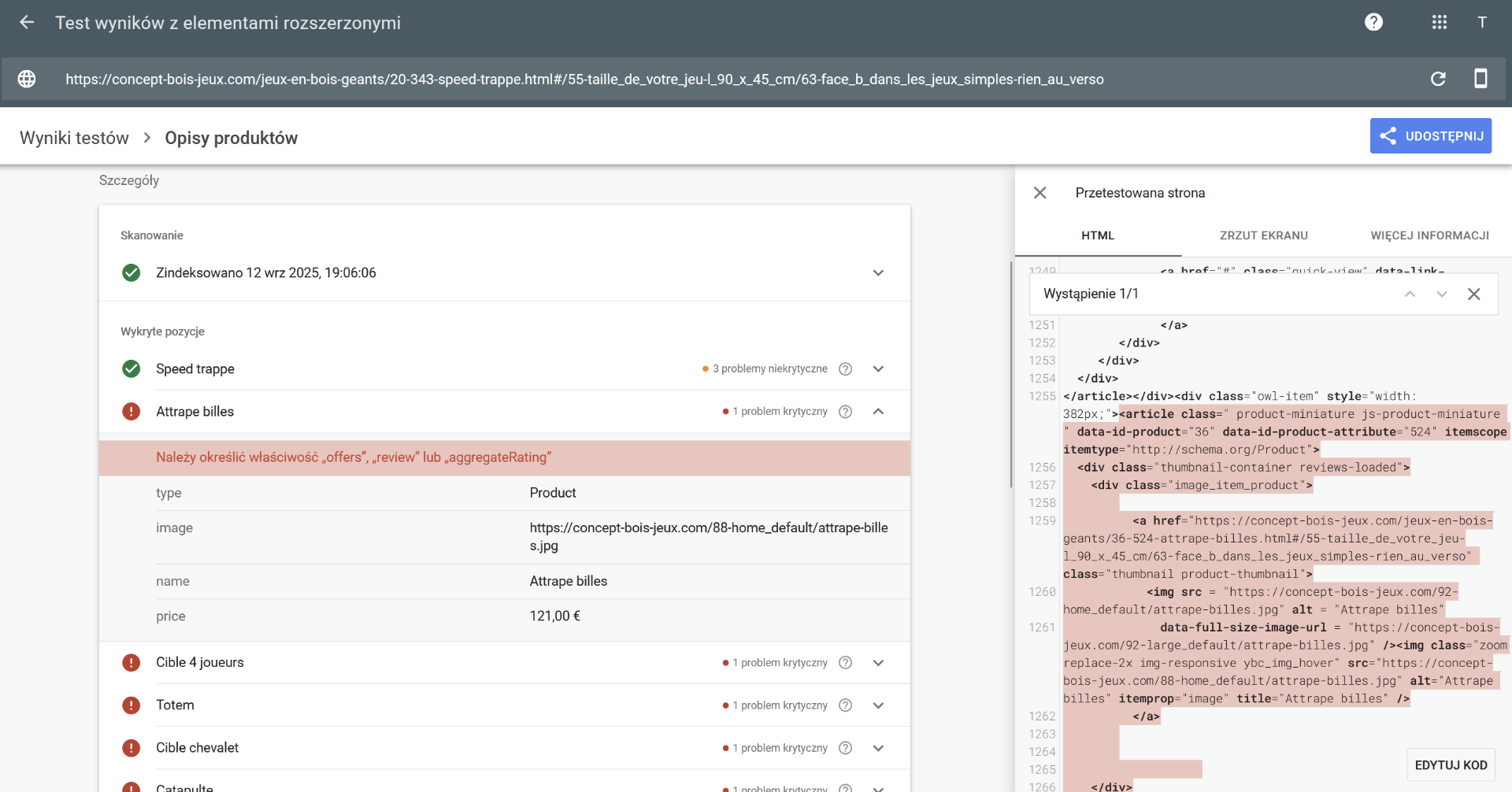
Task: Go to previous occurrence arrow
Action: tap(1410, 294)
